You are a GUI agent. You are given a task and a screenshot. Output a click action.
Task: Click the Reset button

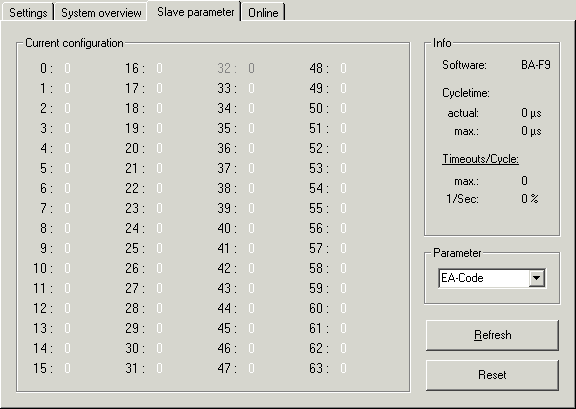[492, 375]
